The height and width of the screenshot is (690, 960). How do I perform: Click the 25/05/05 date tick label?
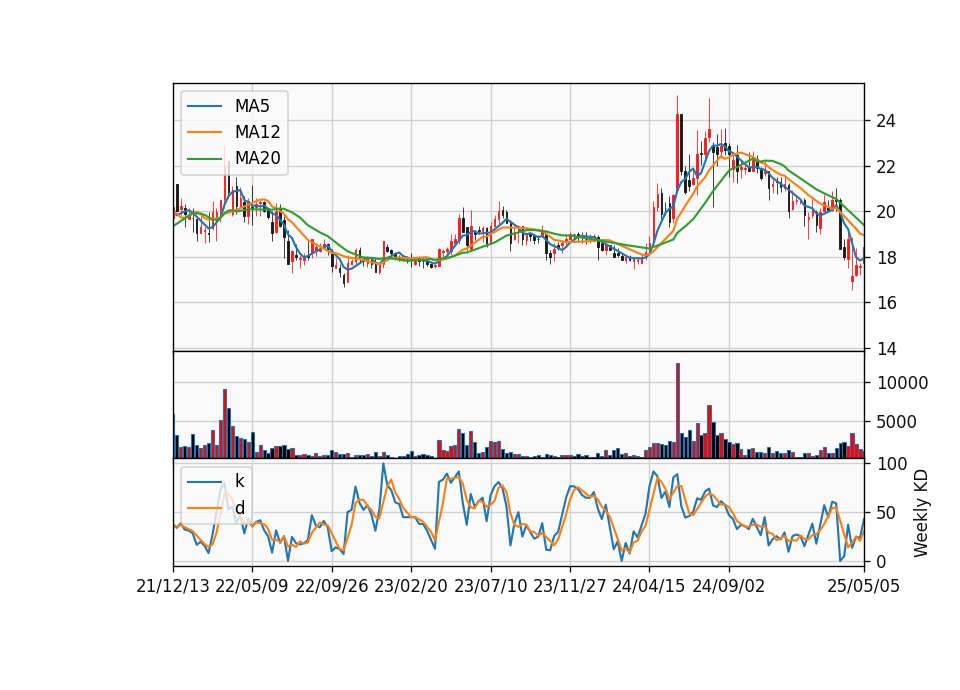pos(863,587)
